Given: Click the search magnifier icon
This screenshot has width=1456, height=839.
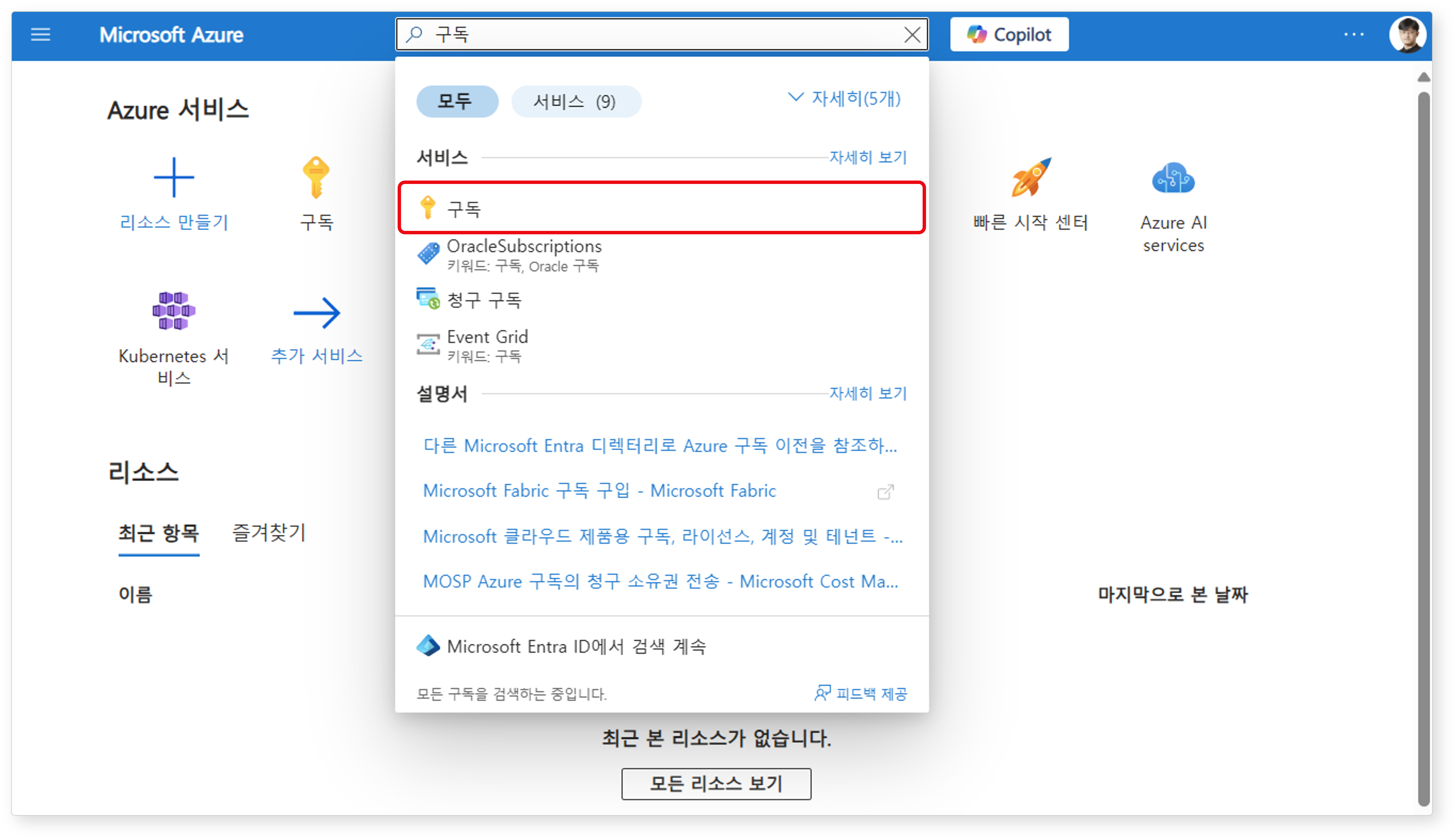Looking at the screenshot, I should pyautogui.click(x=414, y=34).
